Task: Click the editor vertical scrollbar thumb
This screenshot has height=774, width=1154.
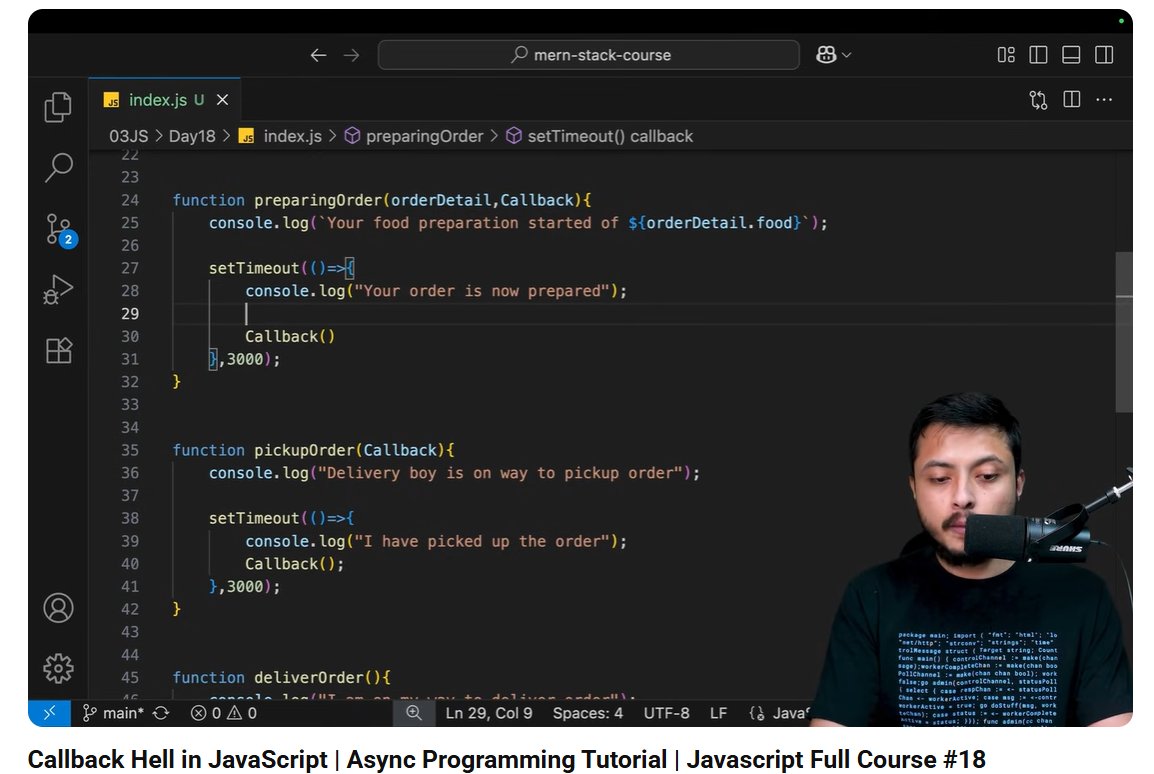Action: click(x=1124, y=331)
